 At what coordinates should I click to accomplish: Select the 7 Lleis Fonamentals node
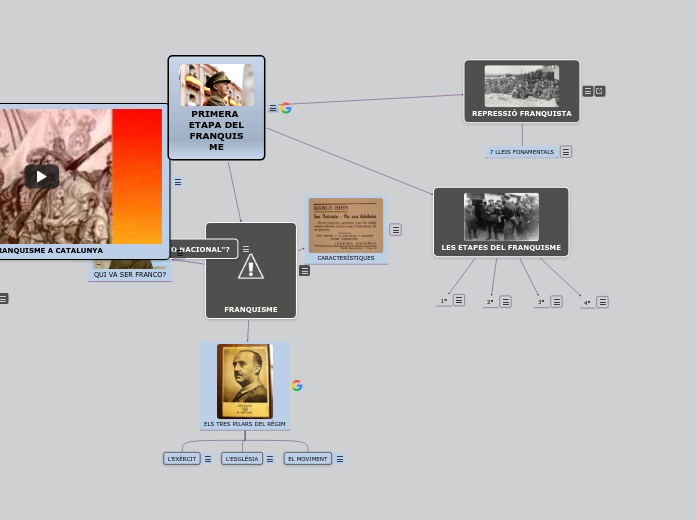pos(522,152)
